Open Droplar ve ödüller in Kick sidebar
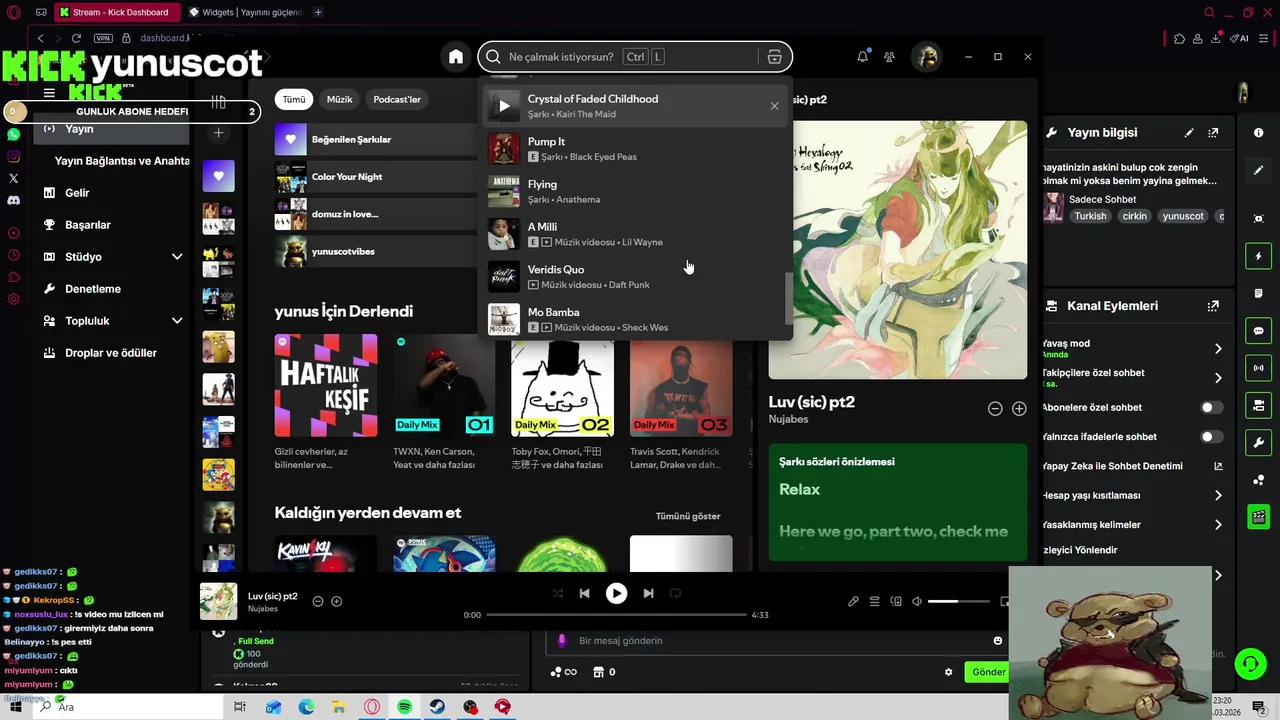This screenshot has width=1280, height=720. (x=110, y=353)
